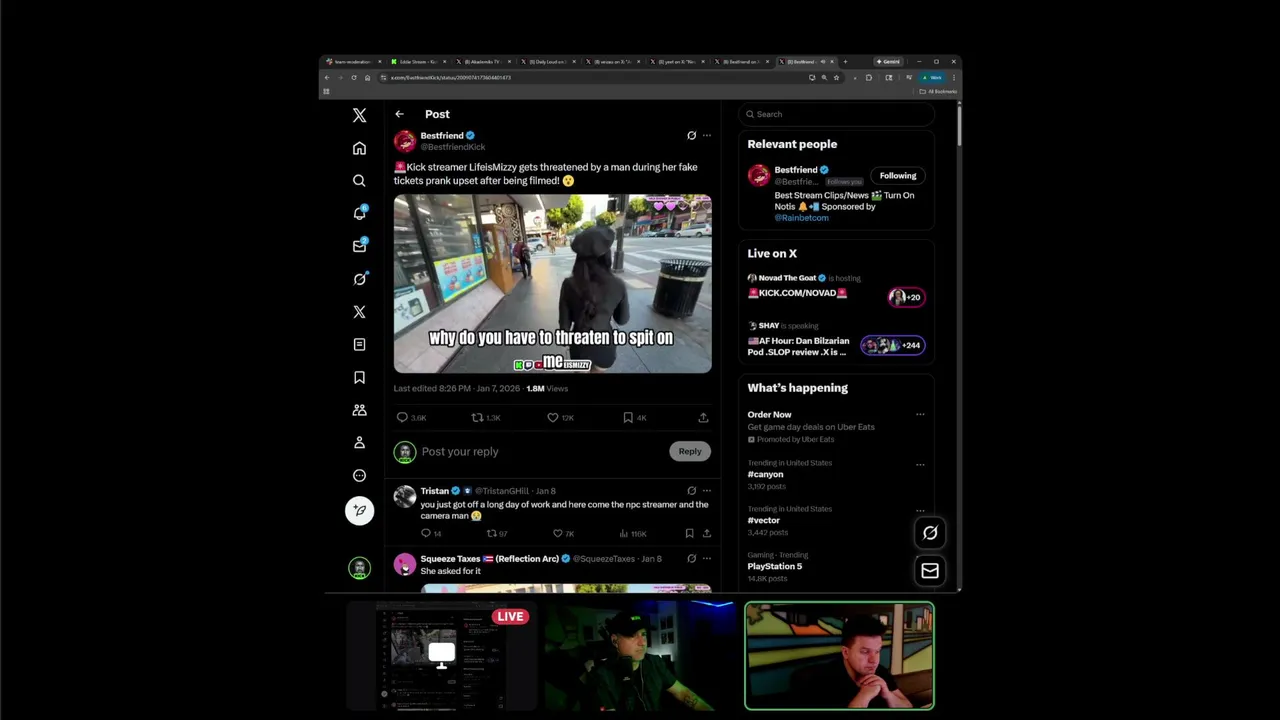Click the X Search box
The width and height of the screenshot is (1280, 720).
click(x=837, y=114)
